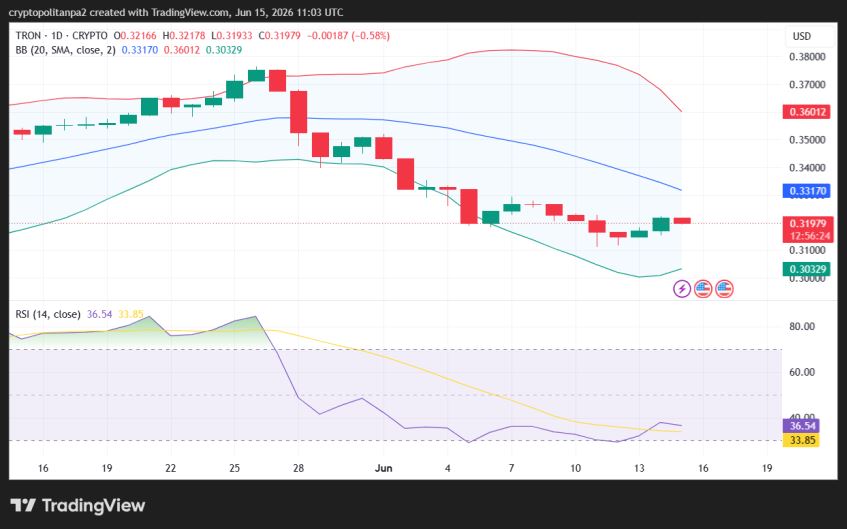Click the BB legend value 0.30329
This screenshot has width=847, height=529.
click(224, 50)
